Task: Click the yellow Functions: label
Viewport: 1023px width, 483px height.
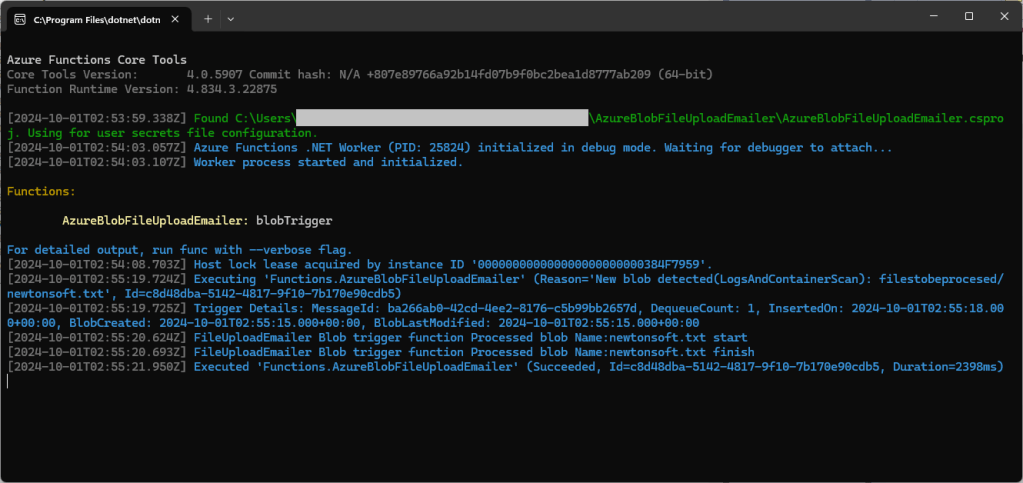Action: [40, 190]
